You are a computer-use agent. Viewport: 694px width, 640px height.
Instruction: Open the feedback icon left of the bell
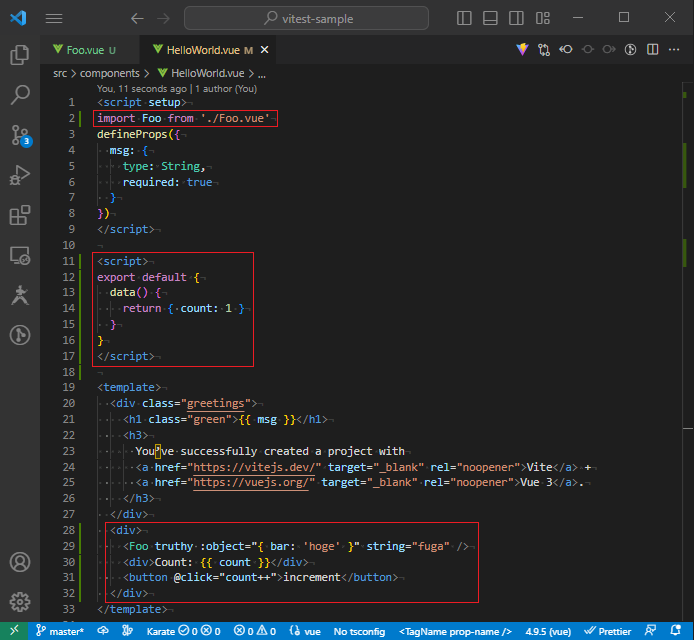pyautogui.click(x=650, y=631)
